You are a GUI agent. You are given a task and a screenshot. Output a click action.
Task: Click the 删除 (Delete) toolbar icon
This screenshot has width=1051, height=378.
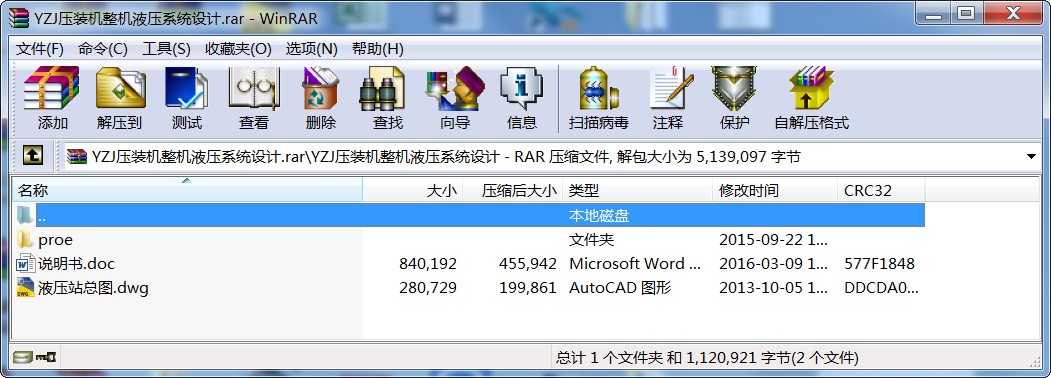(x=320, y=88)
